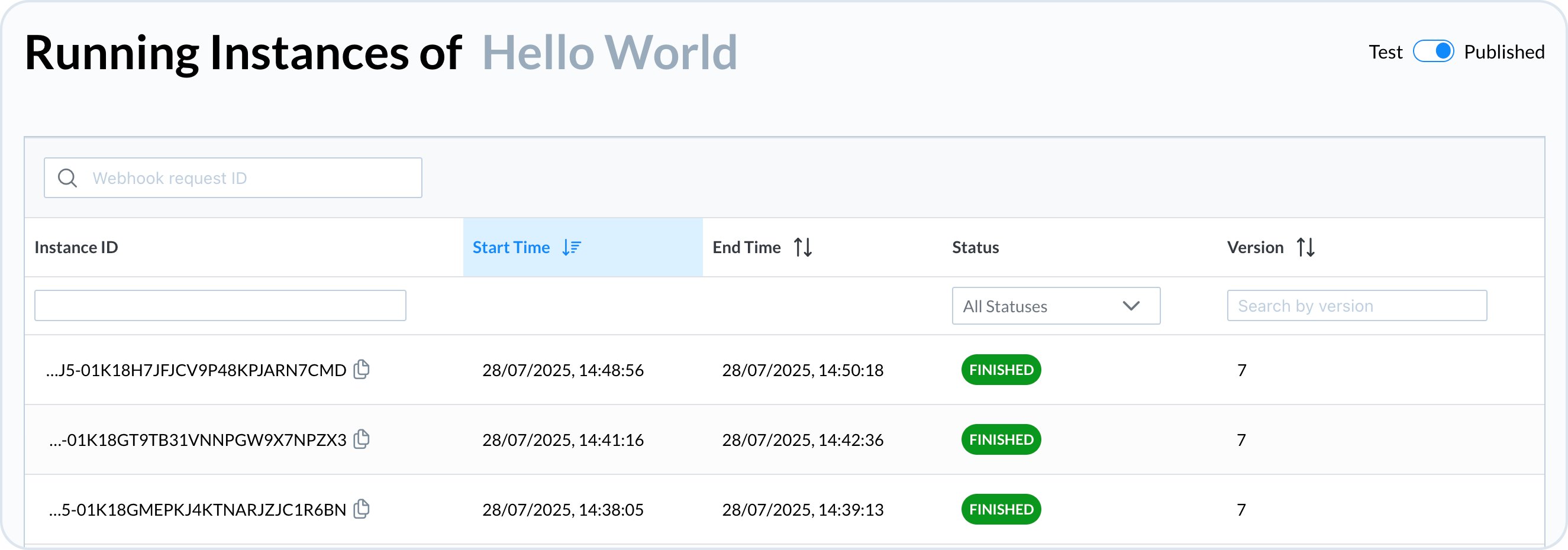Click instance ...-01K18GT9TB31VNNPGW9X7NPZX3
The image size is (1568, 550).
click(x=198, y=441)
